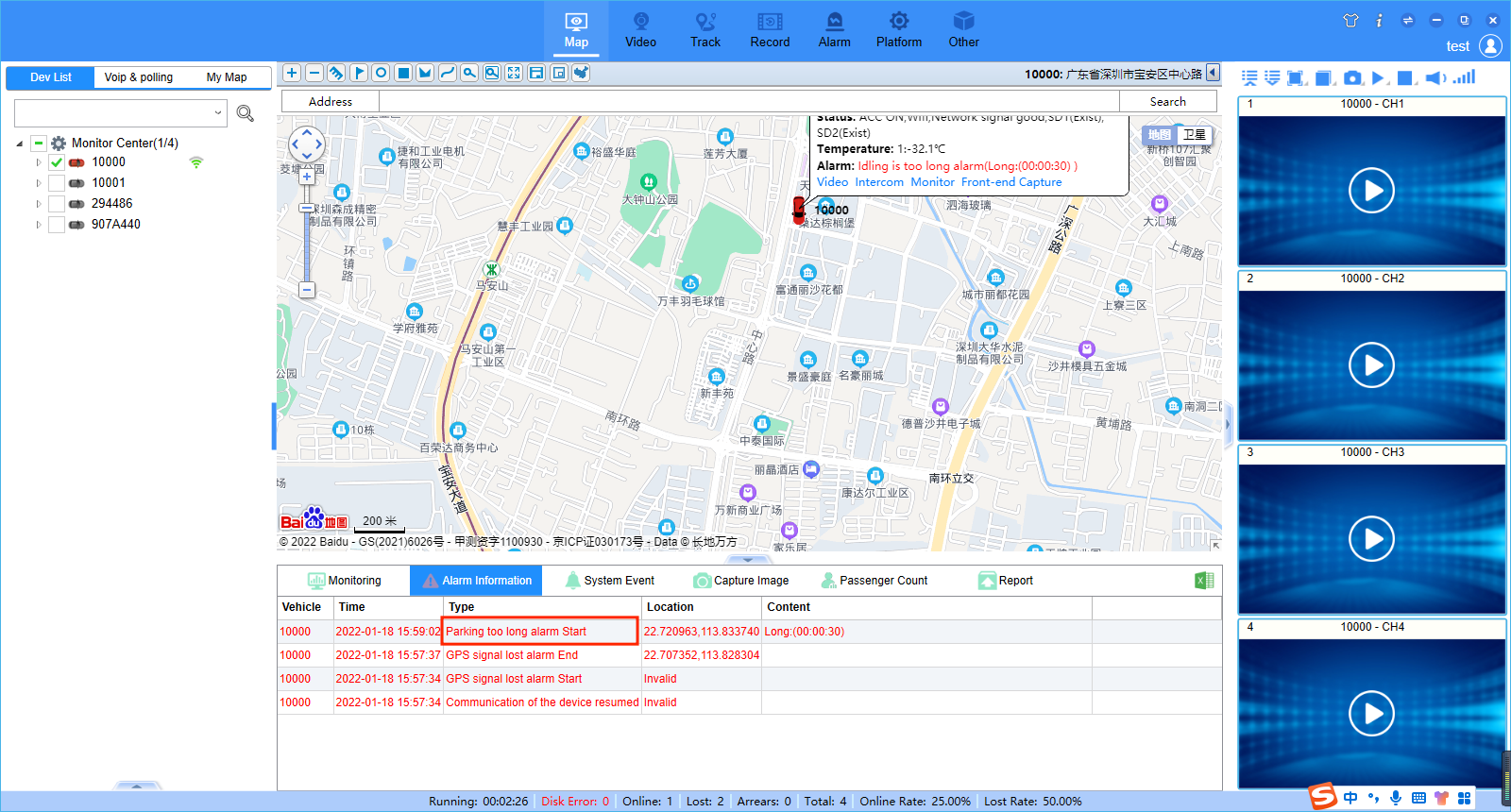The image size is (1511, 812).
Task: Expand the vehicle 10000 tree node
Action: [x=39, y=162]
